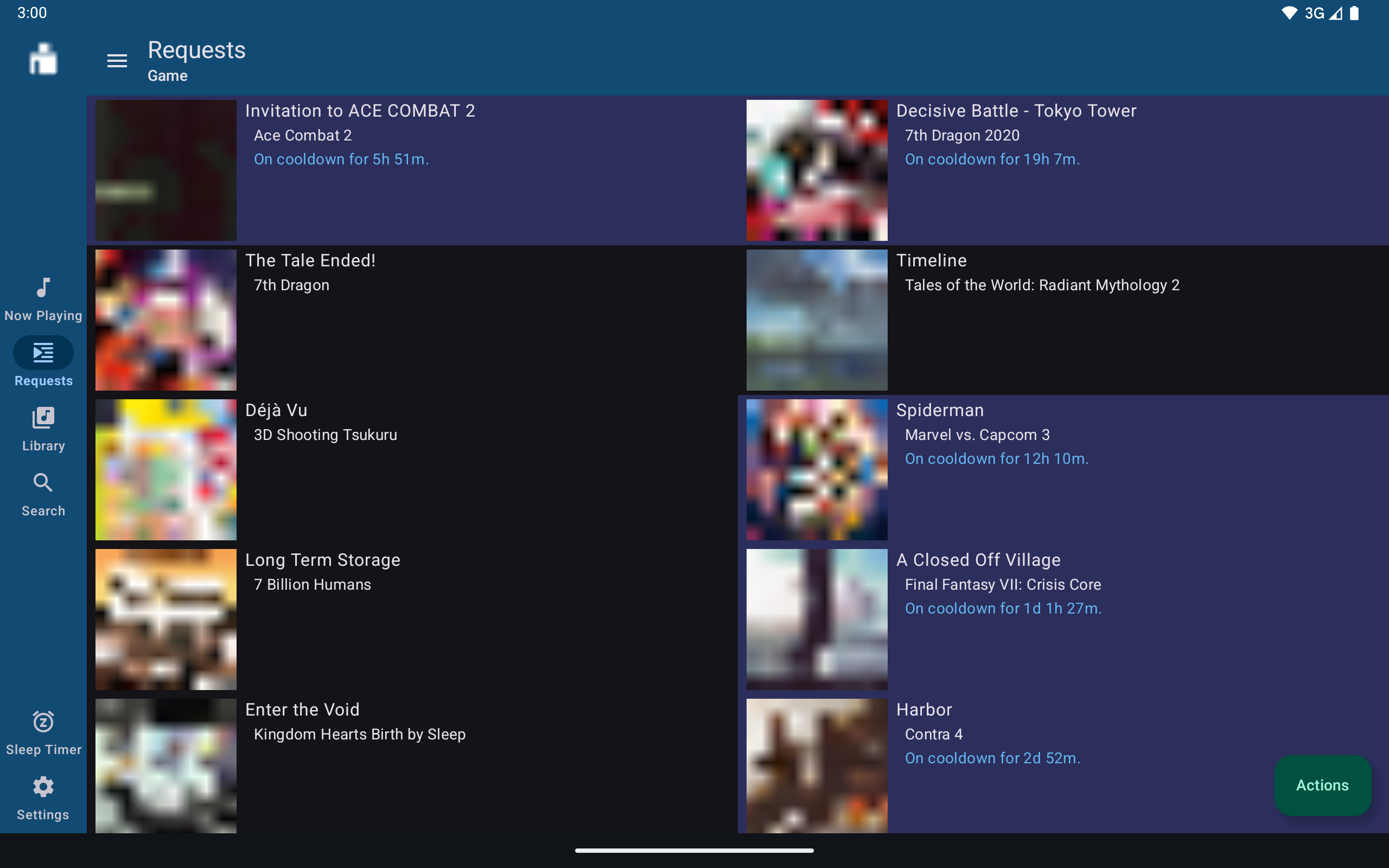
Task: Tap 'On cooldown for 19h 7m.' text
Action: 992,159
